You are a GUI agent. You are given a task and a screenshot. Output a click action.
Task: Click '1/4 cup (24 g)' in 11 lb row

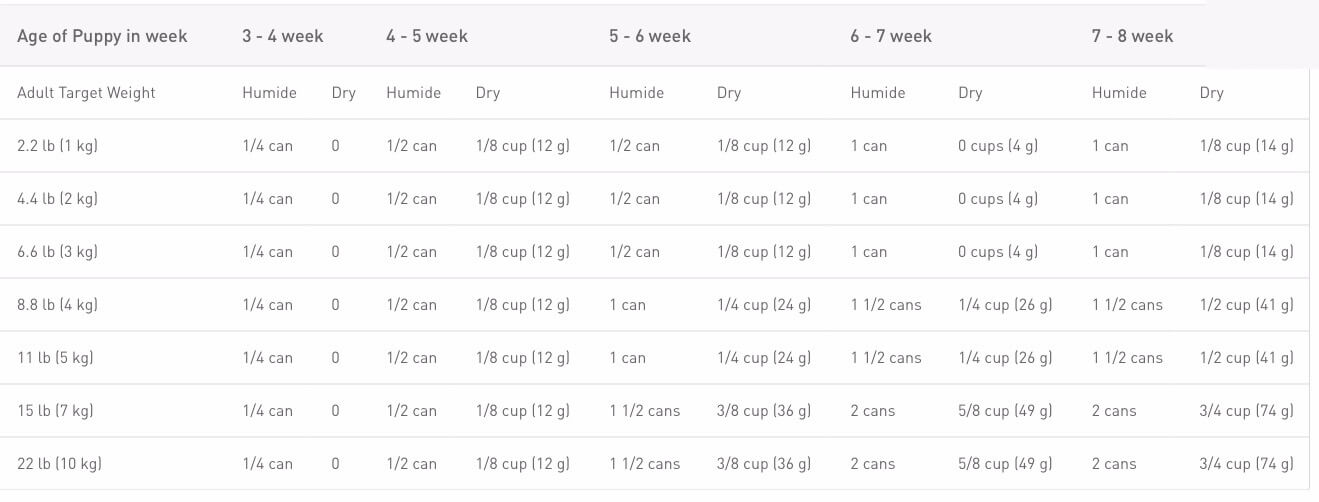point(764,358)
